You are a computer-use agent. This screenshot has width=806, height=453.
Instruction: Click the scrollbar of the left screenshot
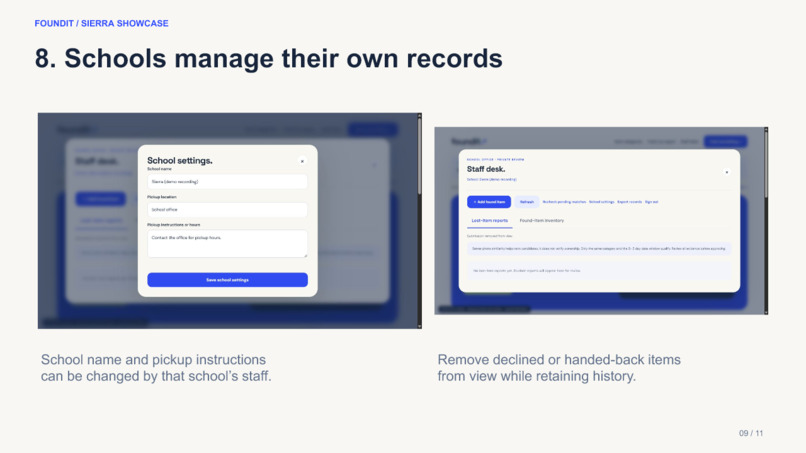[x=419, y=221]
